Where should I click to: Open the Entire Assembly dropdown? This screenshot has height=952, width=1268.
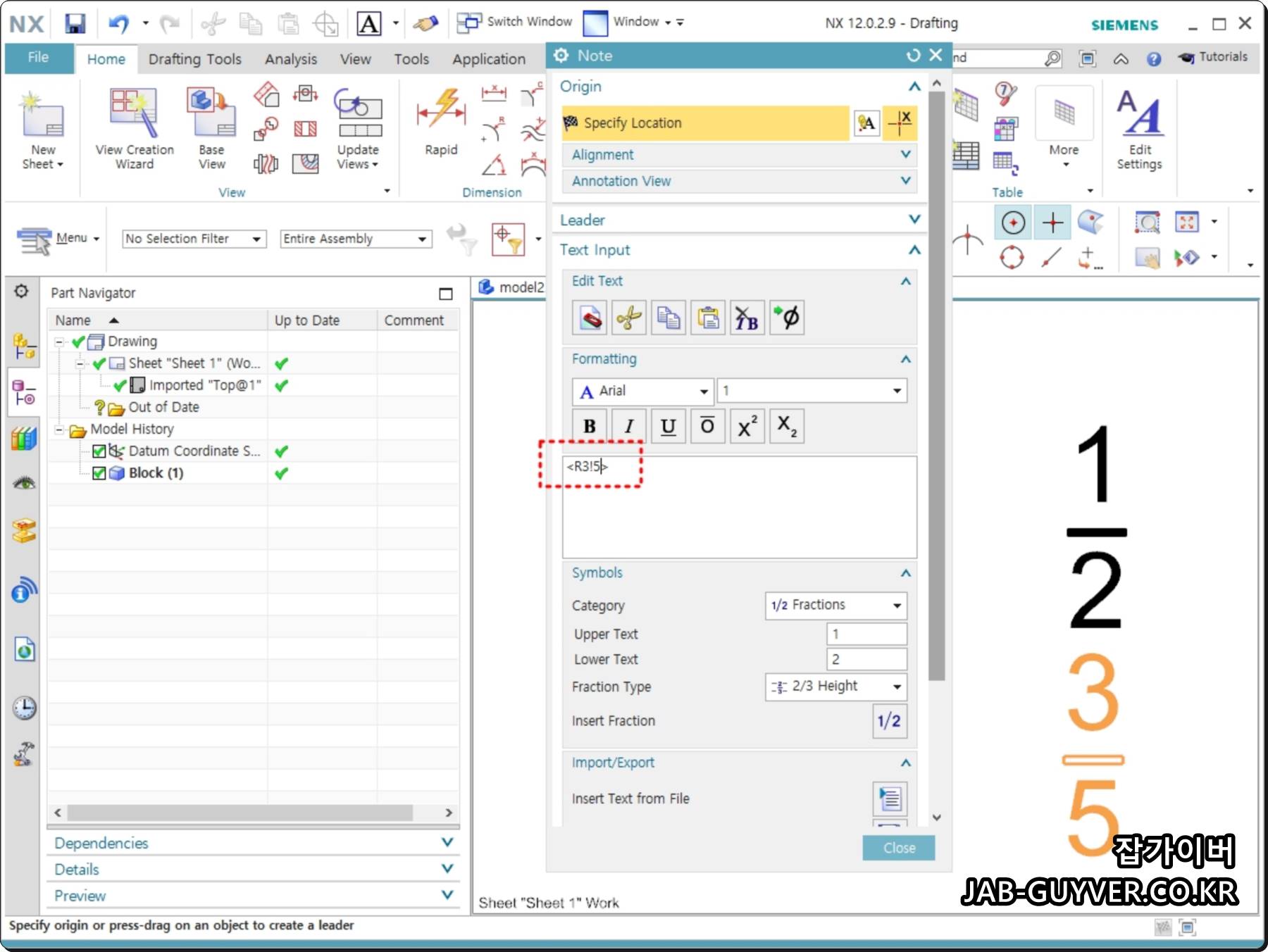(356, 239)
